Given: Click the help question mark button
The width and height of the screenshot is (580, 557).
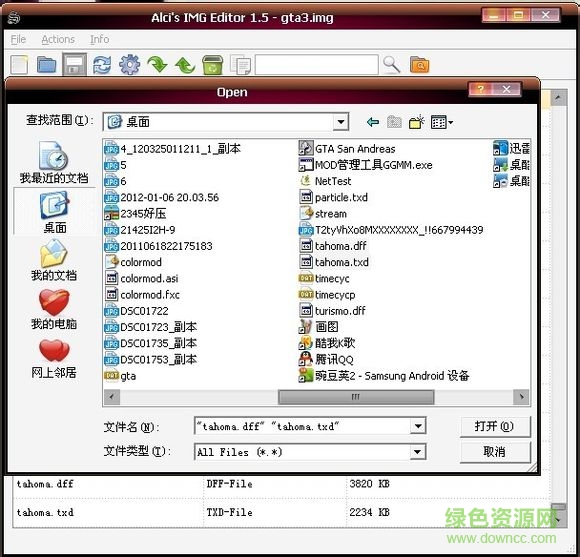Looking at the screenshot, I should [x=481, y=89].
